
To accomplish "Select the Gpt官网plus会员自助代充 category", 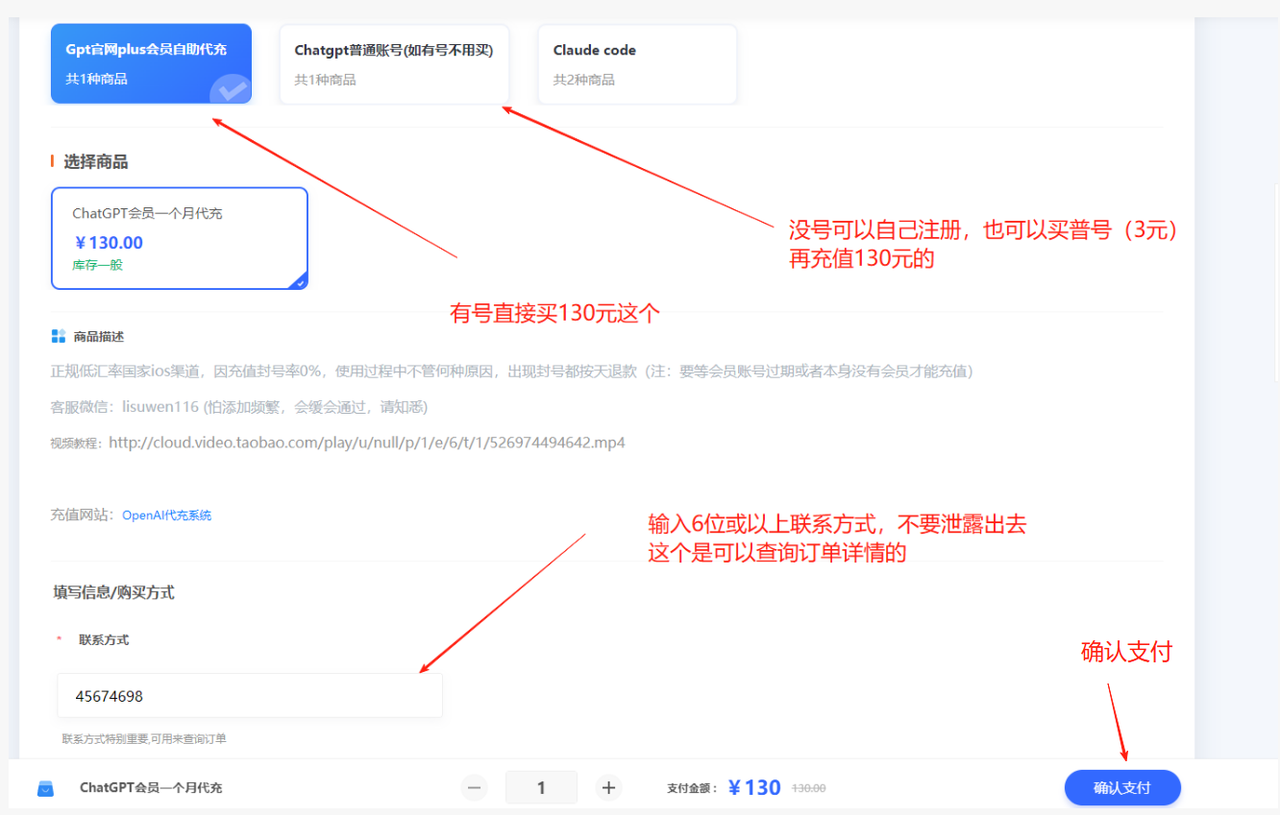I will [151, 64].
